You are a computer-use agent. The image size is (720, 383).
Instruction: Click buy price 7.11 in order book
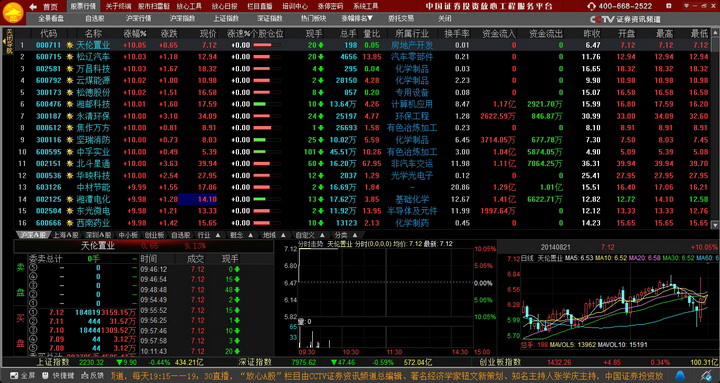click(x=57, y=321)
